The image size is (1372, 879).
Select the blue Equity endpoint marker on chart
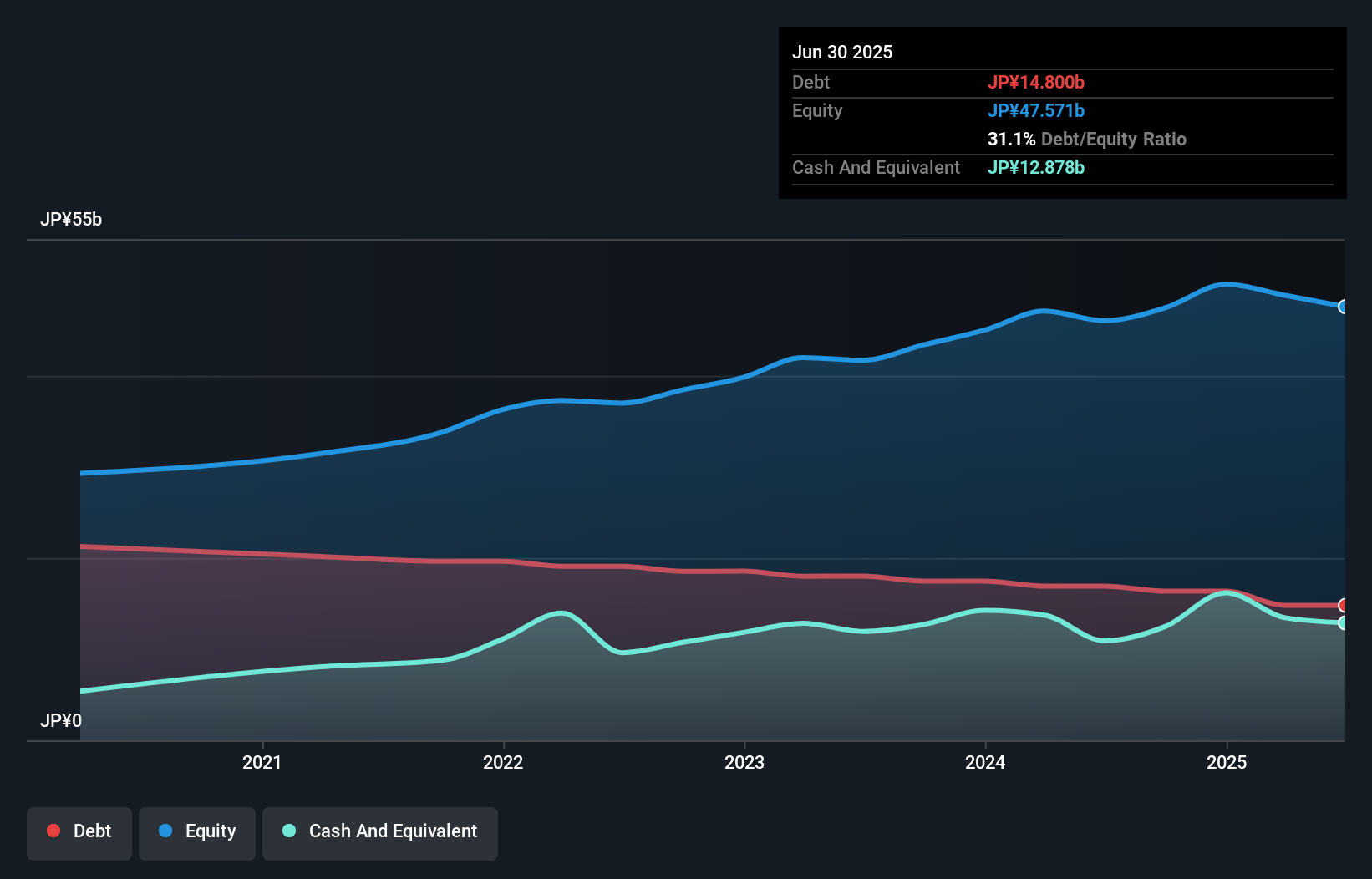1344,307
